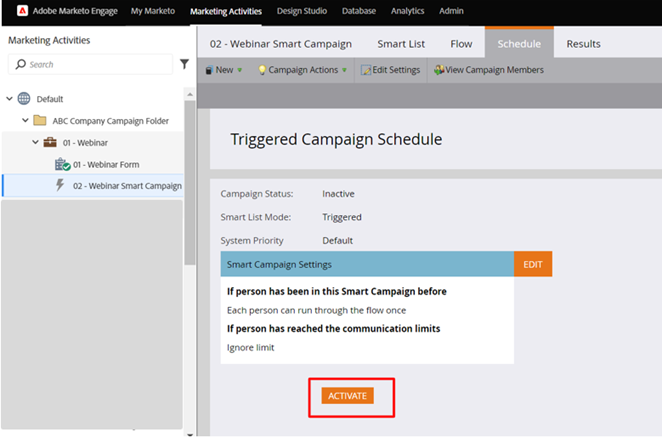Open Marketing Activities in top navigation
Screen dimensions: 662x438
pos(226,11)
